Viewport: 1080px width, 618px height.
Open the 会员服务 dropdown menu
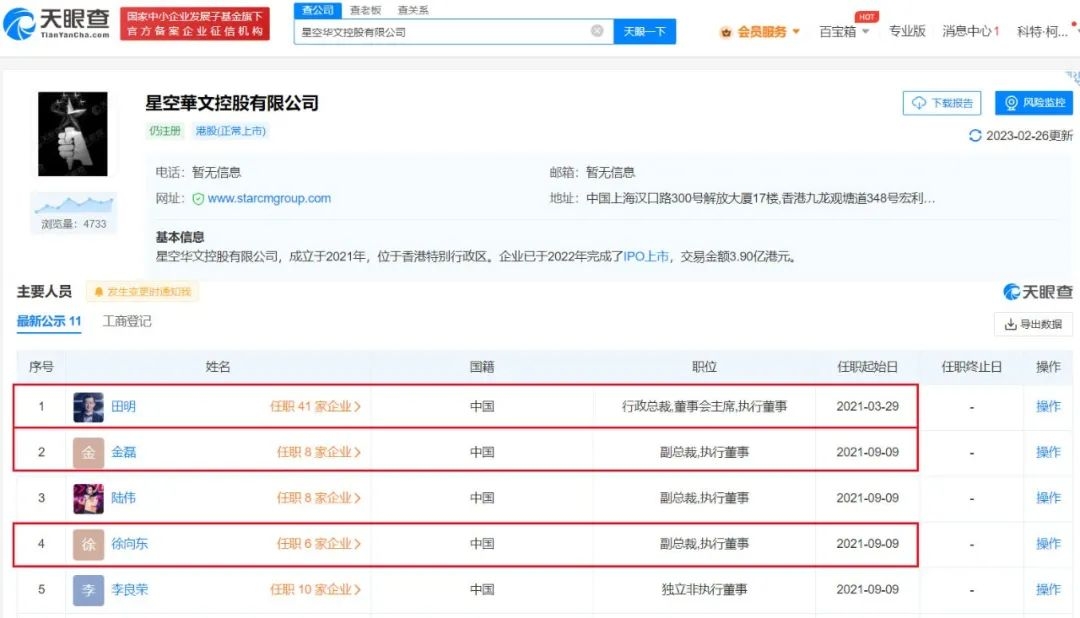point(760,32)
